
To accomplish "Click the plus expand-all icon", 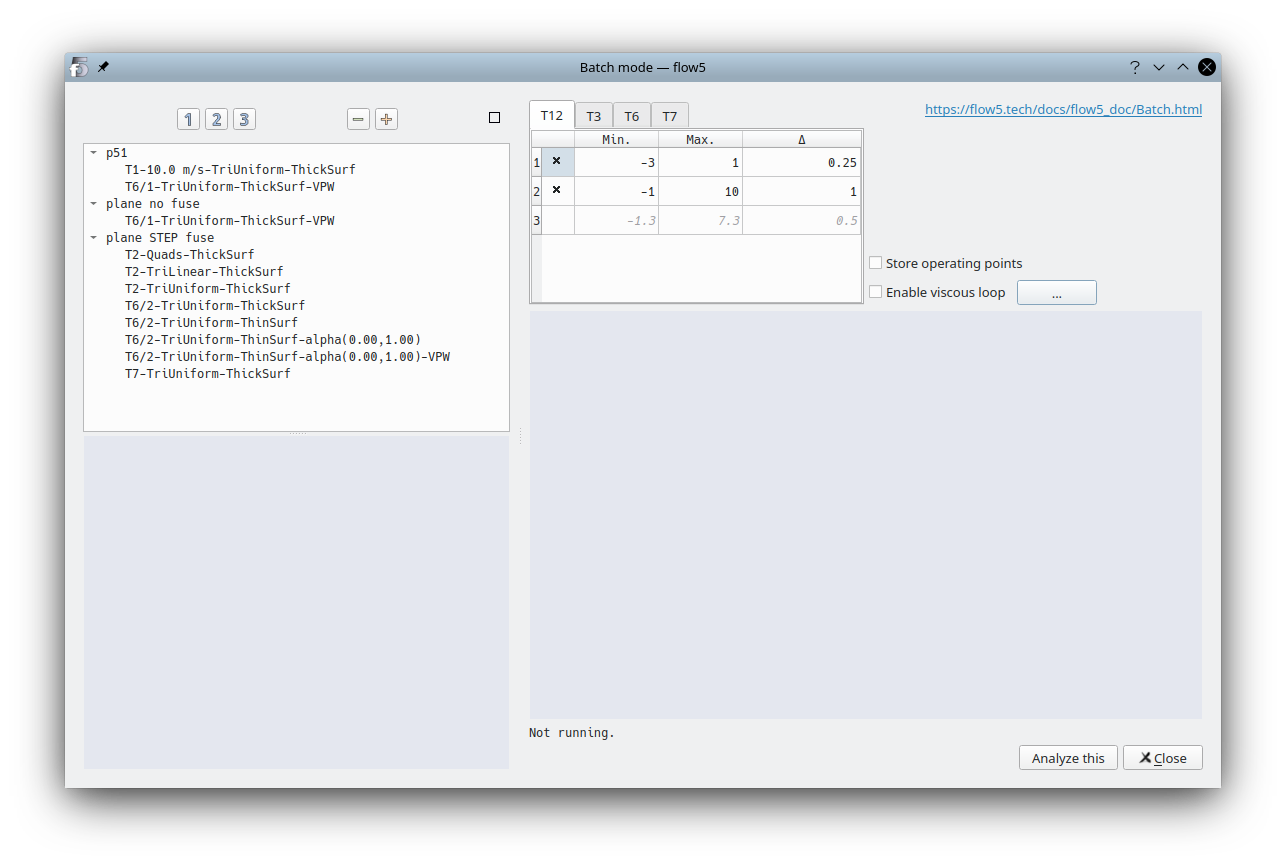I will coord(387,119).
